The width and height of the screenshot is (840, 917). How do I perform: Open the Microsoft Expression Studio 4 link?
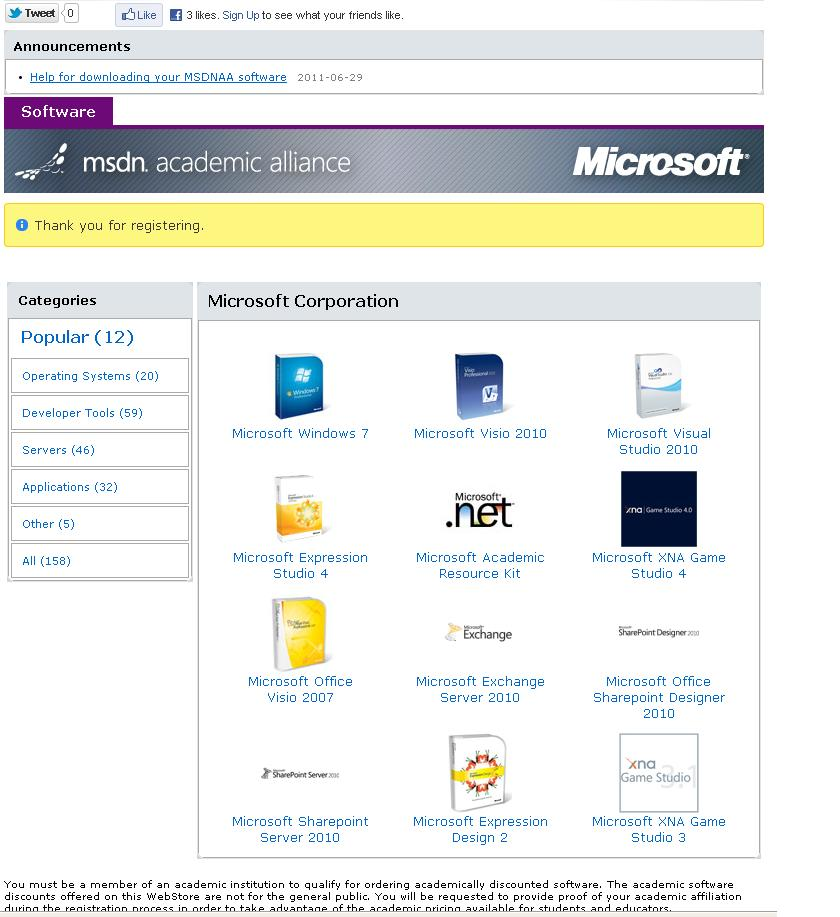[x=300, y=566]
